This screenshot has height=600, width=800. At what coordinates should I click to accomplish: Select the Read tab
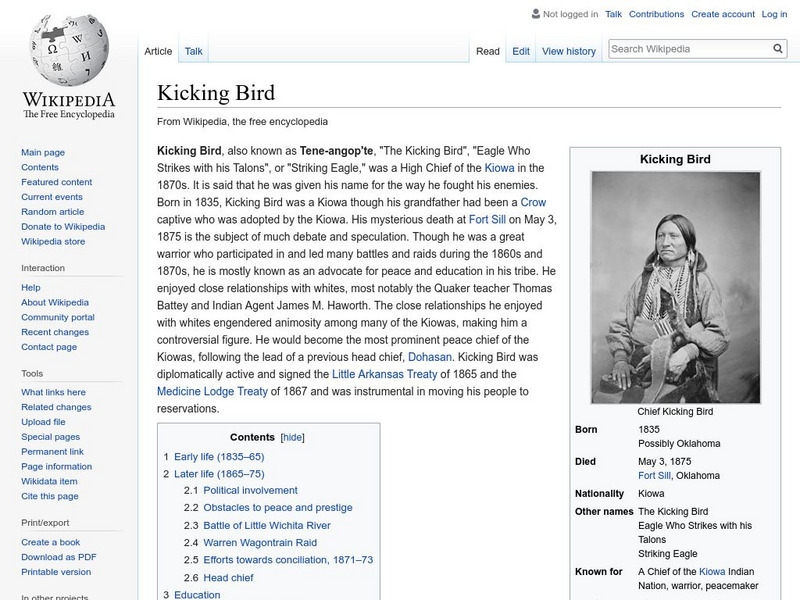[x=488, y=51]
